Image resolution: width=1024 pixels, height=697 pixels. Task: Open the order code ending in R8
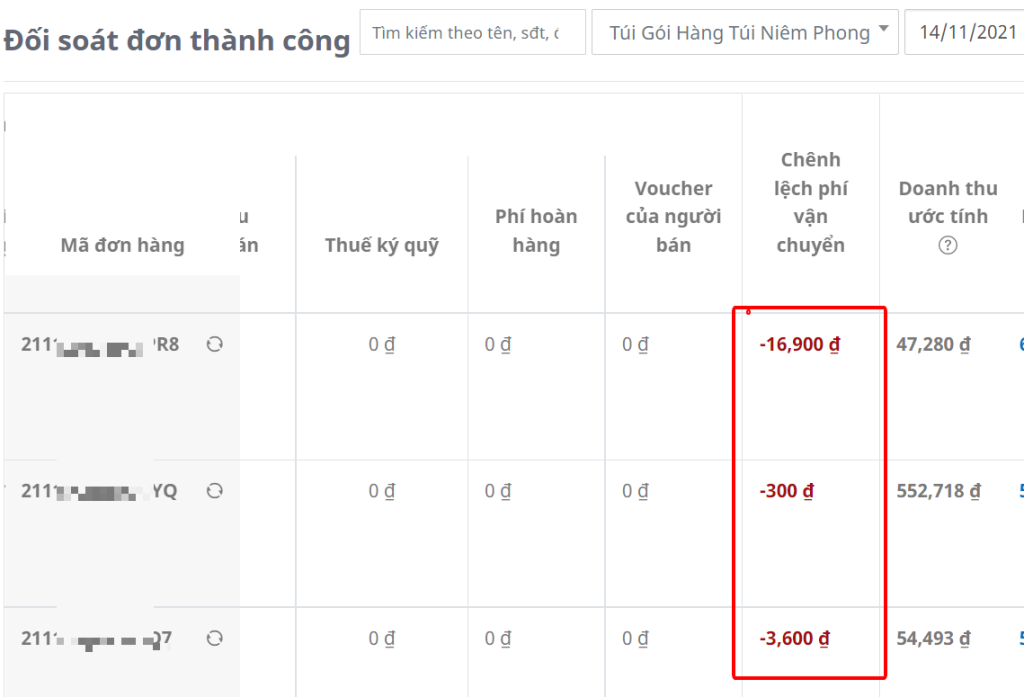tap(100, 345)
